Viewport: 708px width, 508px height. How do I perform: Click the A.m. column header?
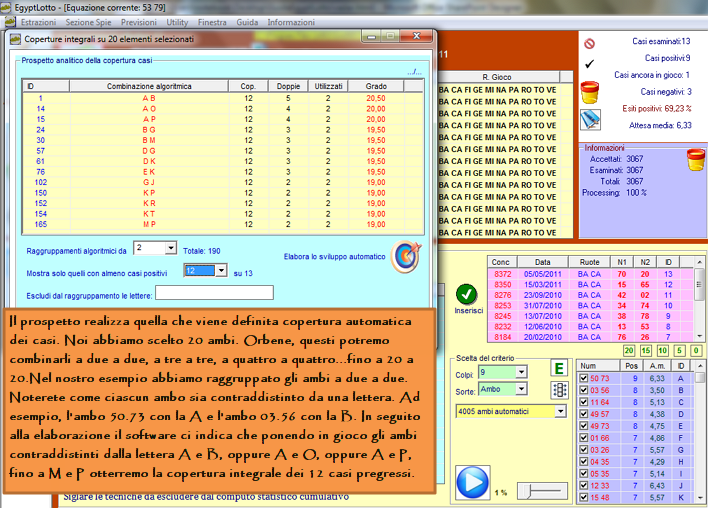point(657,366)
